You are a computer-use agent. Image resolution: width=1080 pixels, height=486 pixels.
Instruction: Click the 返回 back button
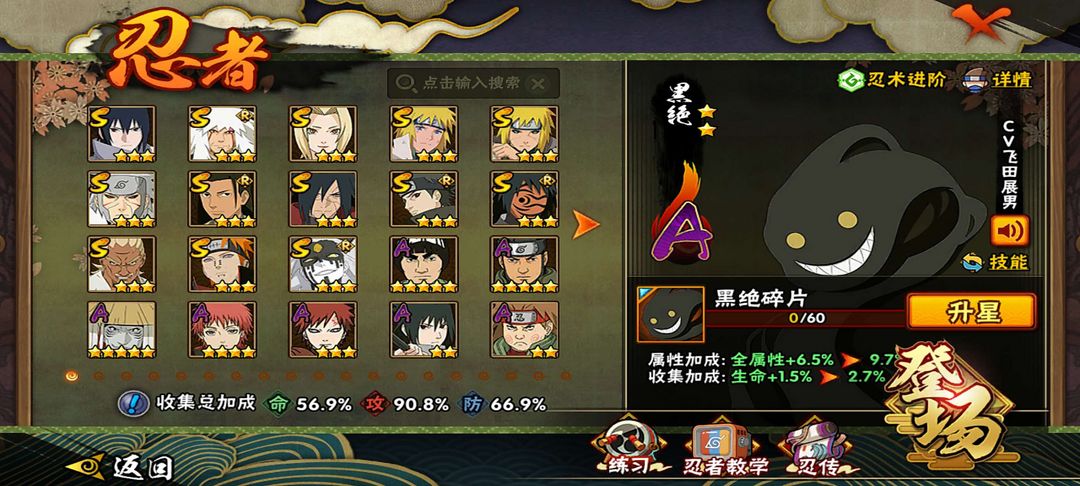click(x=120, y=467)
